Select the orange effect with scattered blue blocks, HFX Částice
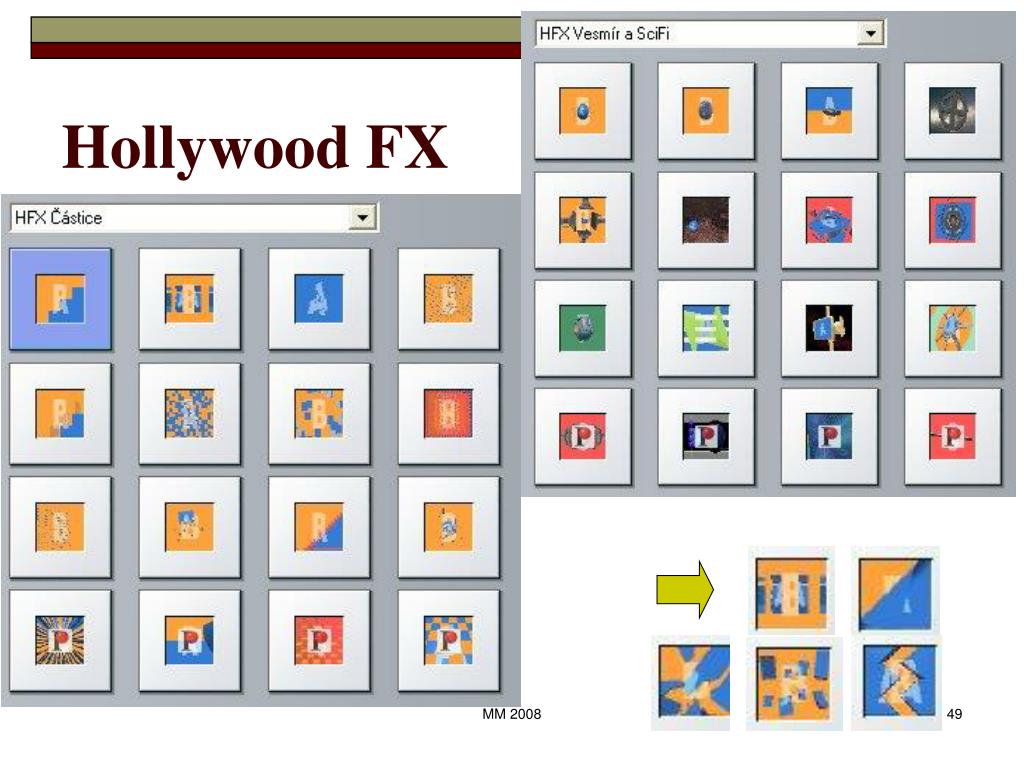1024x768 pixels. click(319, 413)
